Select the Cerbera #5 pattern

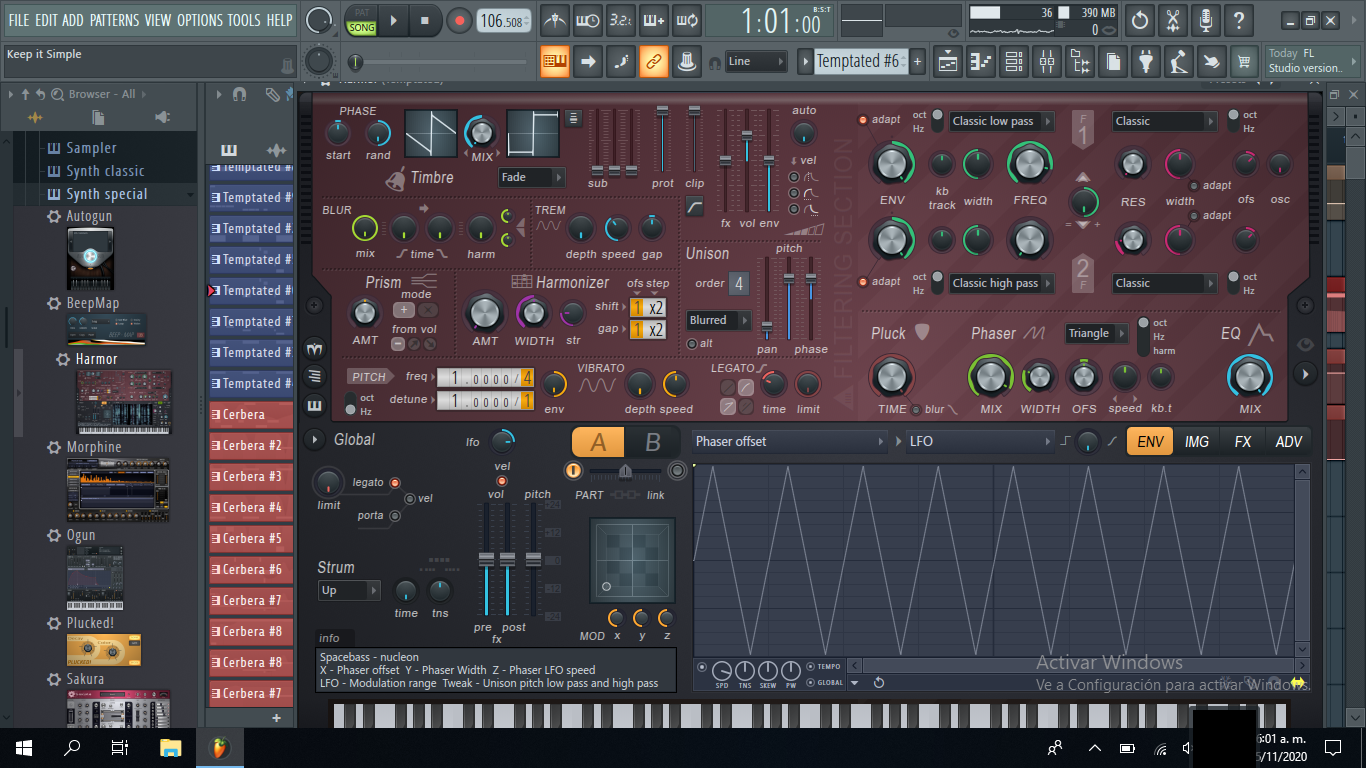point(251,538)
